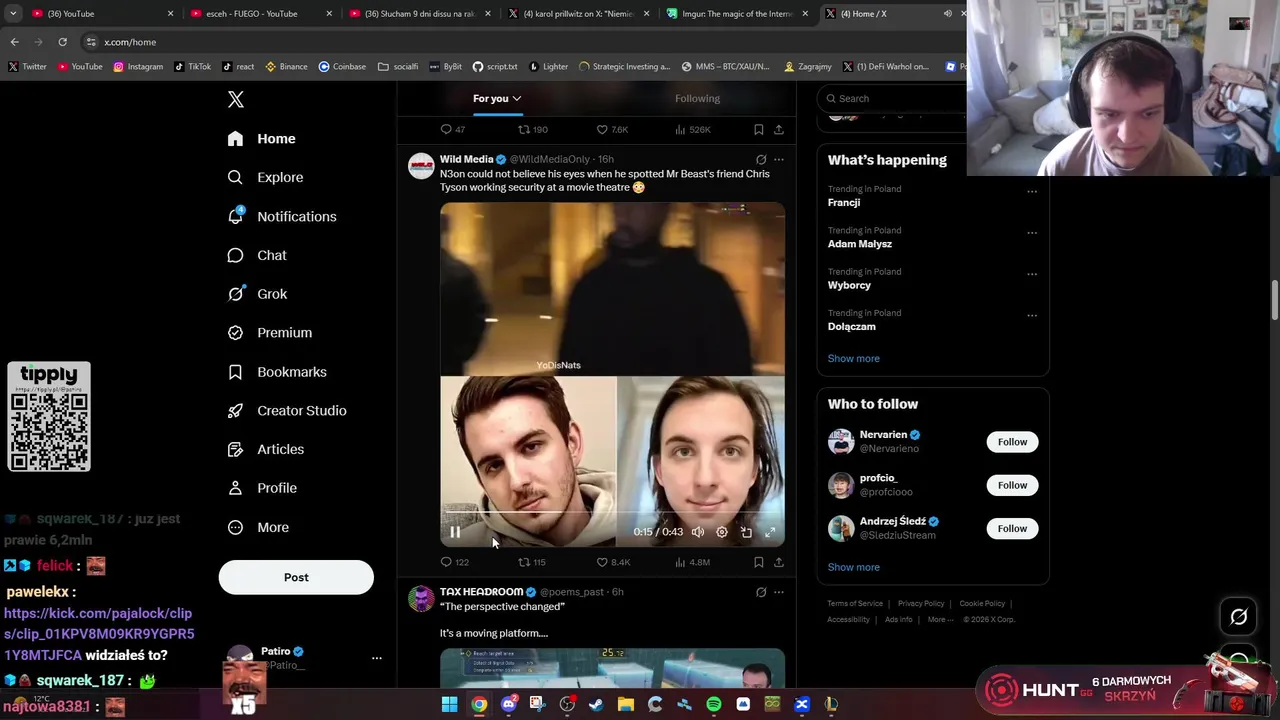Reload the page in Chrome
Screen dimensions: 1280x720
pos(62,42)
